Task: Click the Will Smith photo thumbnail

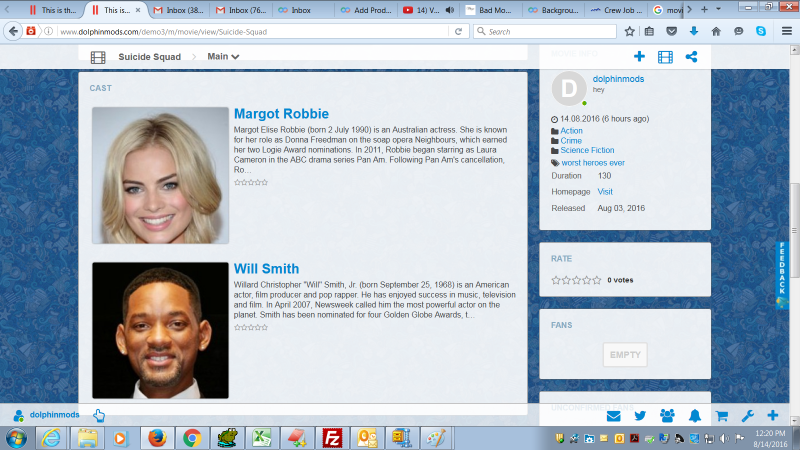Action: pyautogui.click(x=160, y=330)
